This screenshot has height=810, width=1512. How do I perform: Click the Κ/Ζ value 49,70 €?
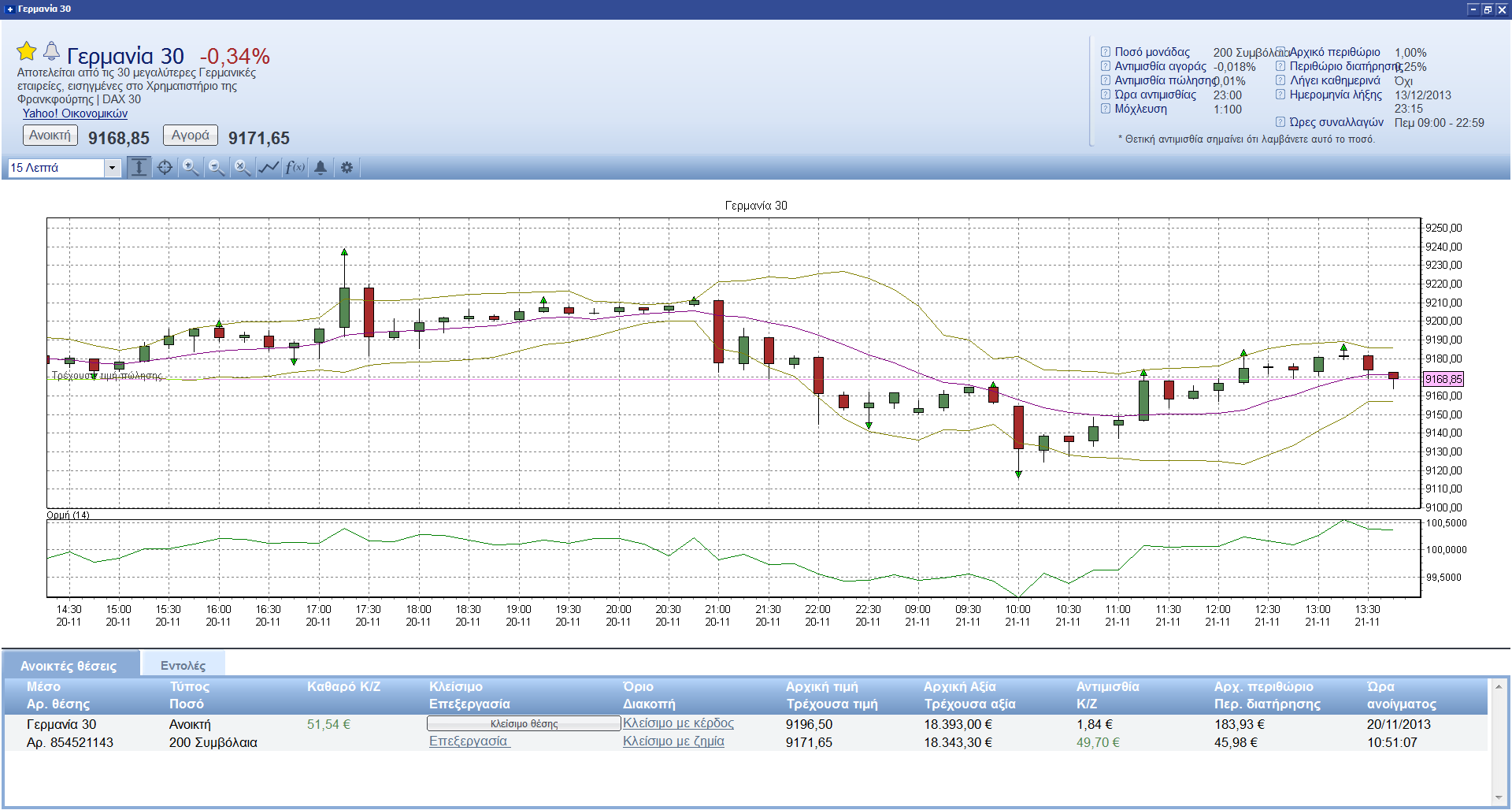(1098, 742)
